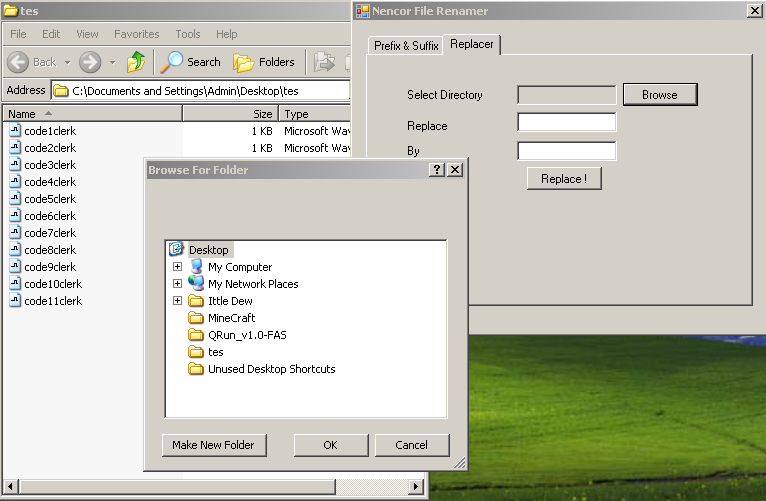The height and width of the screenshot is (501, 766).
Task: Click the Select Directory text field
Action: pyautogui.click(x=567, y=95)
